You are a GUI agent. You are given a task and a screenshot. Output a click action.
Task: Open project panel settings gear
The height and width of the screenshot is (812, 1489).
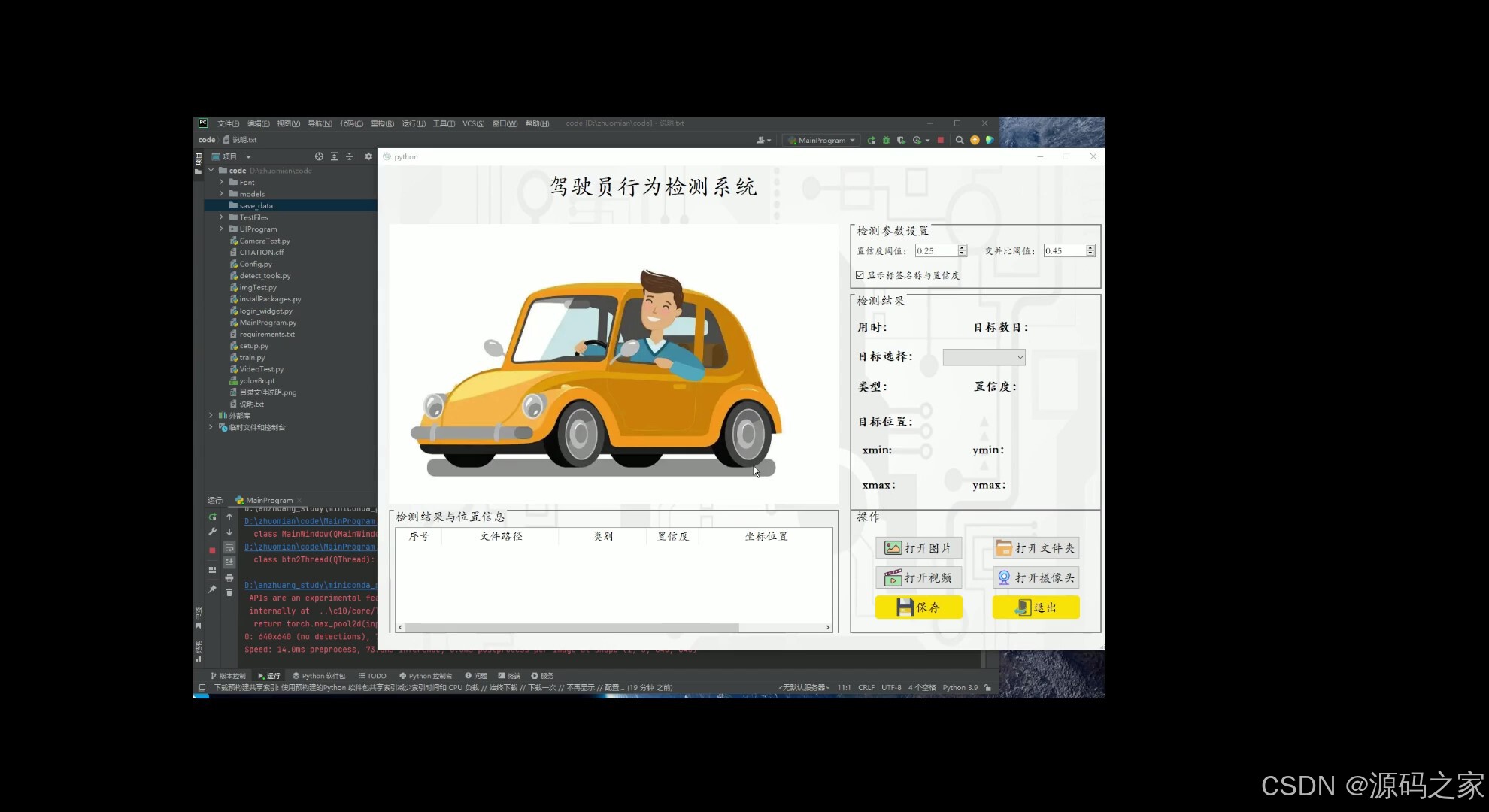tap(368, 156)
